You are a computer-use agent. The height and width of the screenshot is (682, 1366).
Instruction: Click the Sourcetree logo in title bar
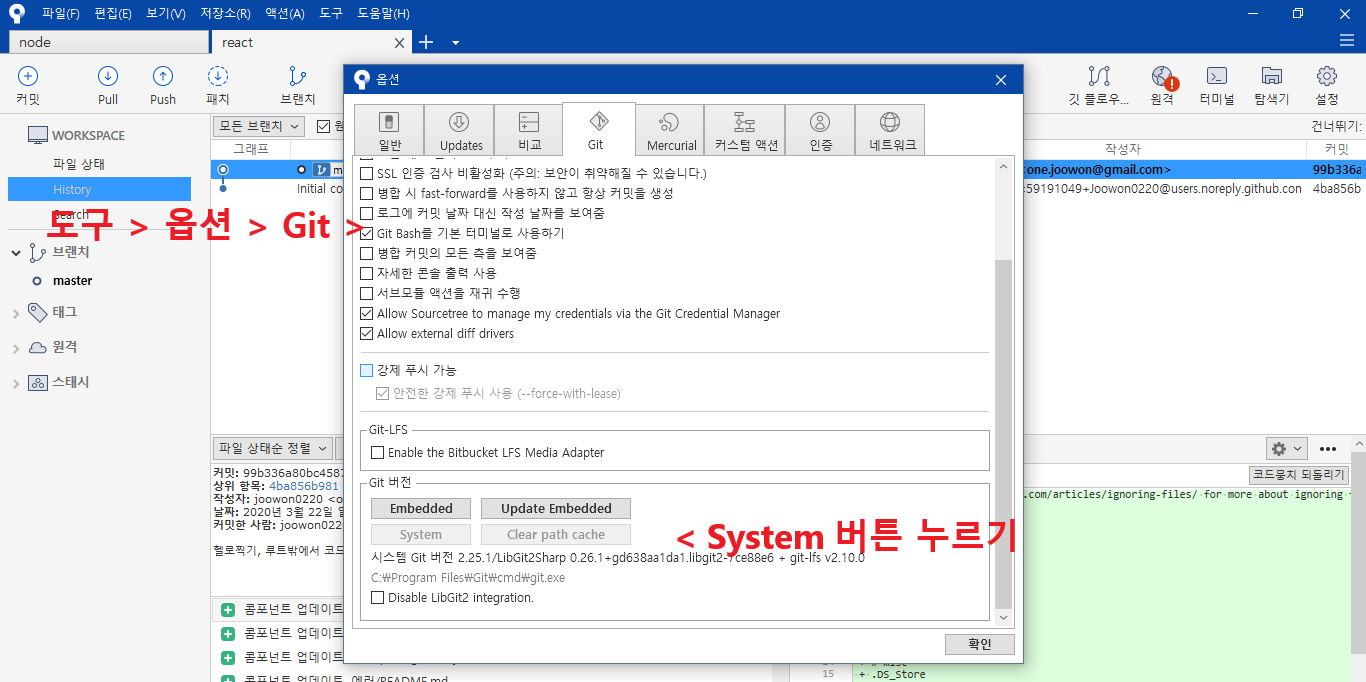[x=16, y=13]
